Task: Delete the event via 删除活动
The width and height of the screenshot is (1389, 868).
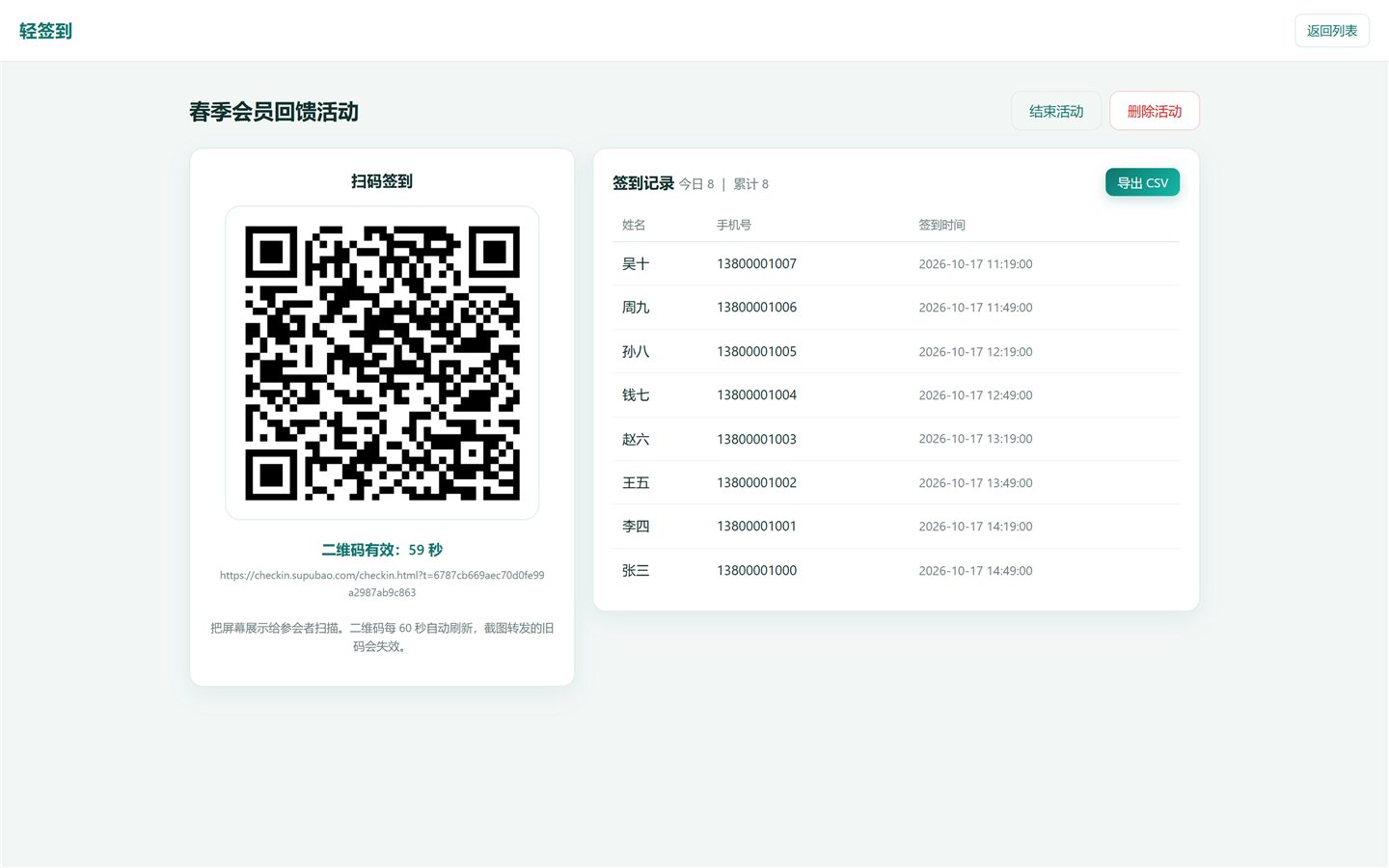Action: click(1154, 111)
